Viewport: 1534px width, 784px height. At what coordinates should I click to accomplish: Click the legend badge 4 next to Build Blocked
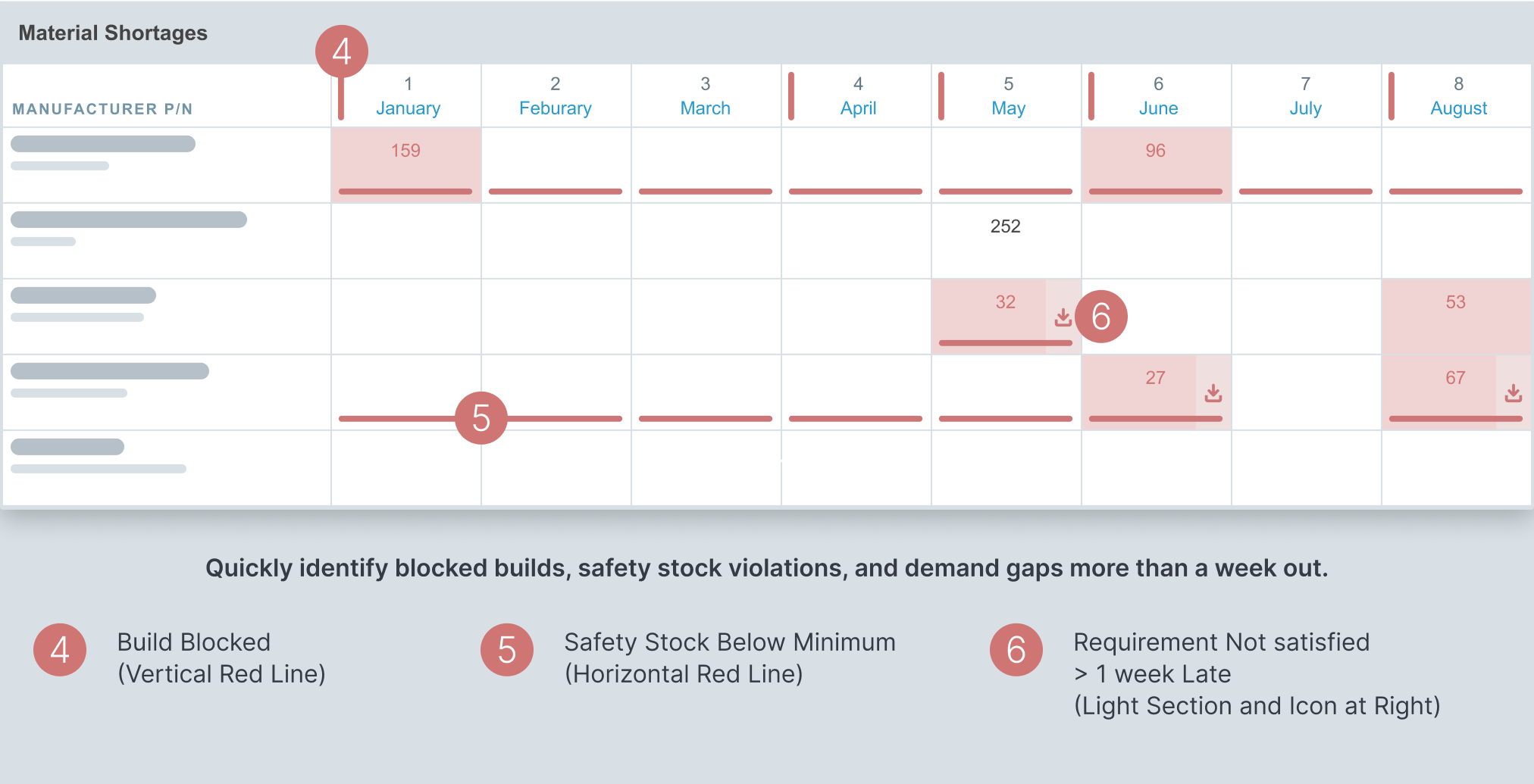[x=60, y=650]
